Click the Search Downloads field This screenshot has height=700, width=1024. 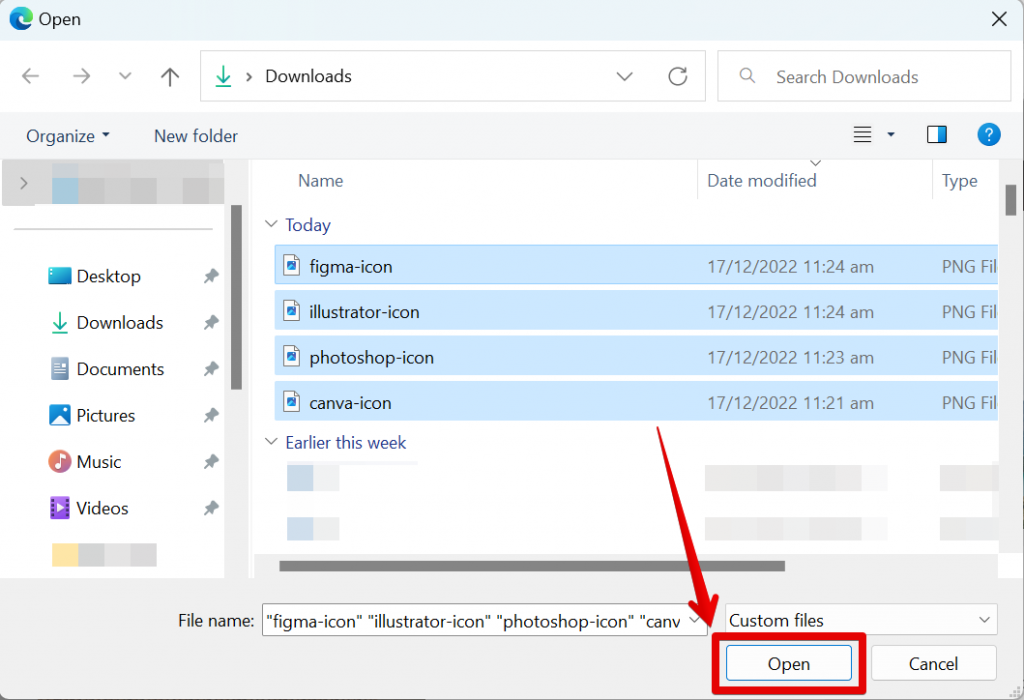[x=860, y=77]
